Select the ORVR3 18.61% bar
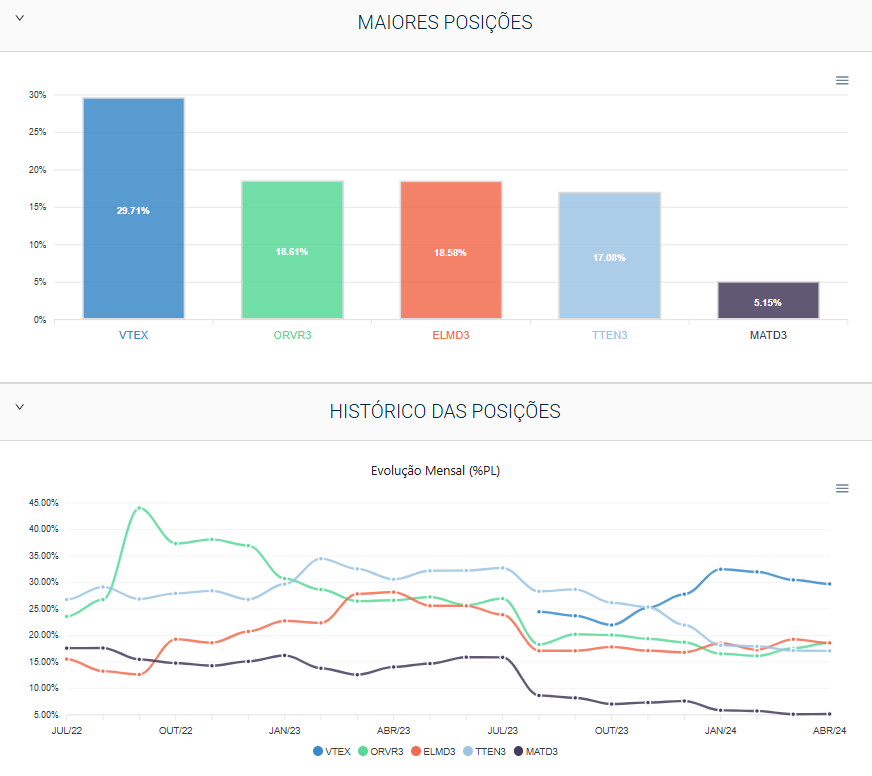 pos(293,250)
